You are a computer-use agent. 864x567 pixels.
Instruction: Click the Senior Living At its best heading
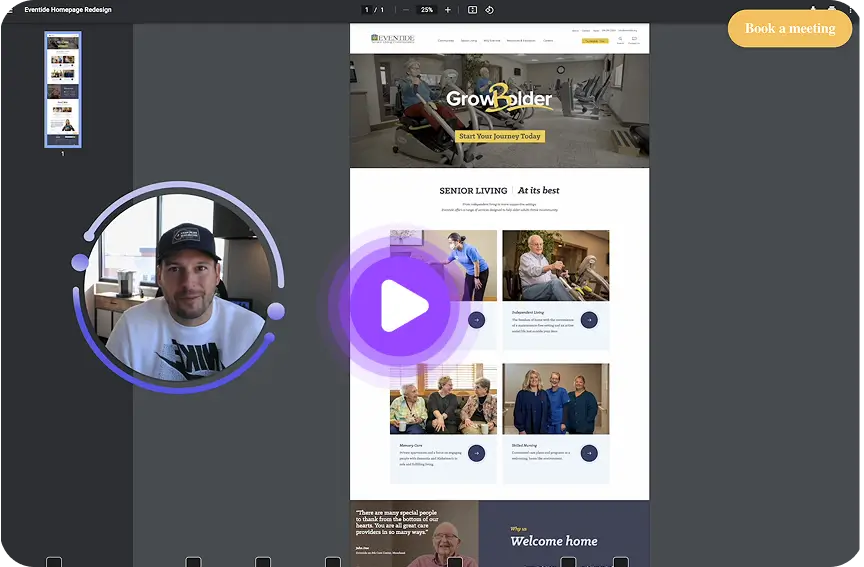499,191
